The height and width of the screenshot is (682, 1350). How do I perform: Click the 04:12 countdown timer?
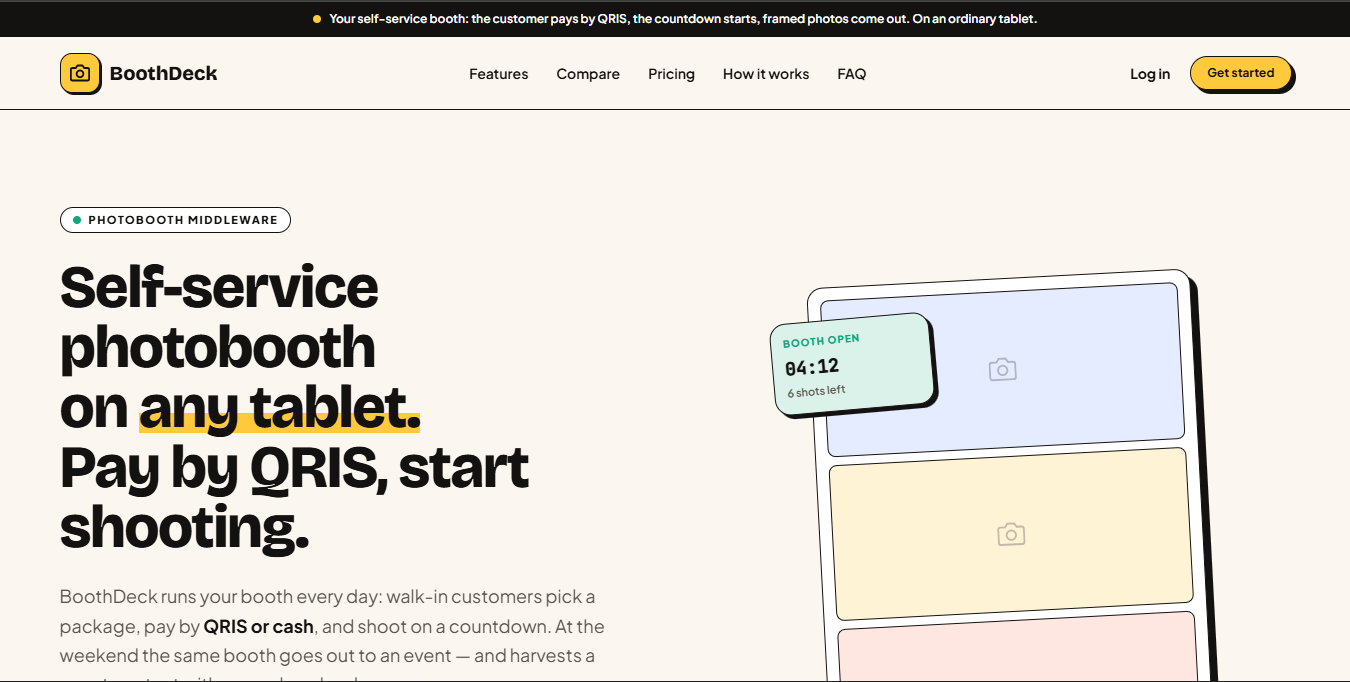click(812, 366)
